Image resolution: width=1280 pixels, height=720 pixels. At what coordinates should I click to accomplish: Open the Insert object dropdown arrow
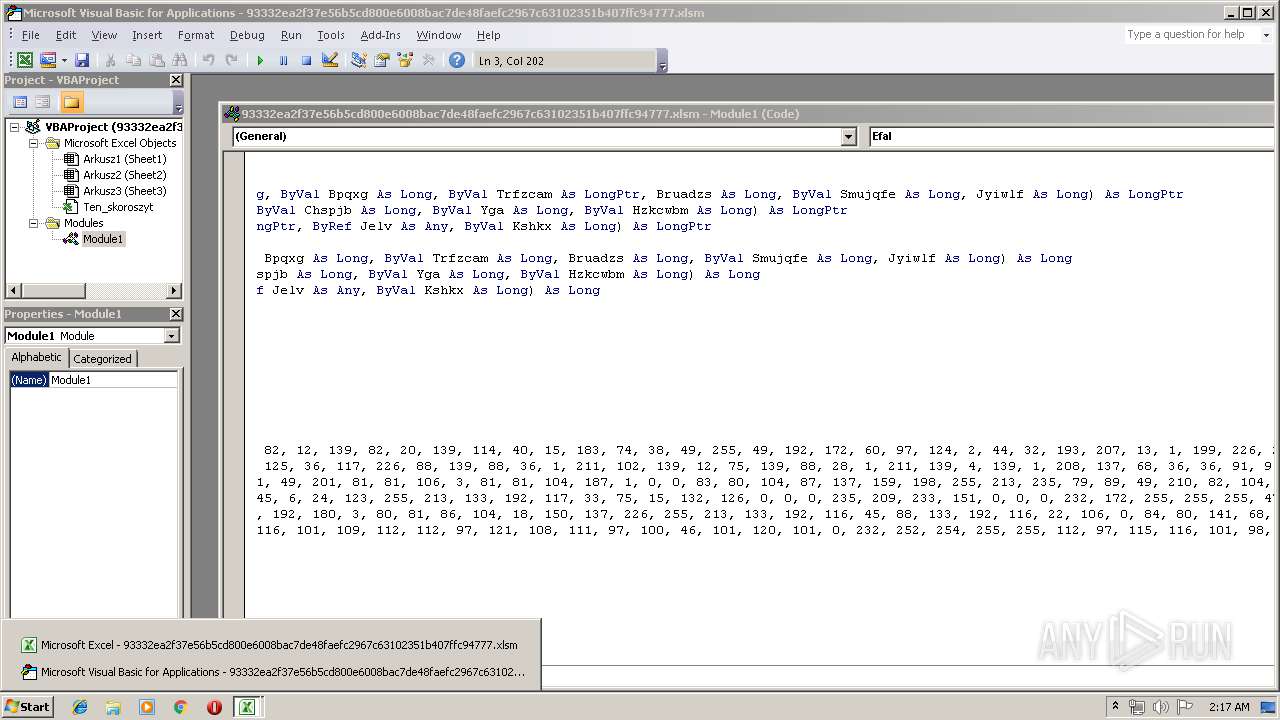64,61
